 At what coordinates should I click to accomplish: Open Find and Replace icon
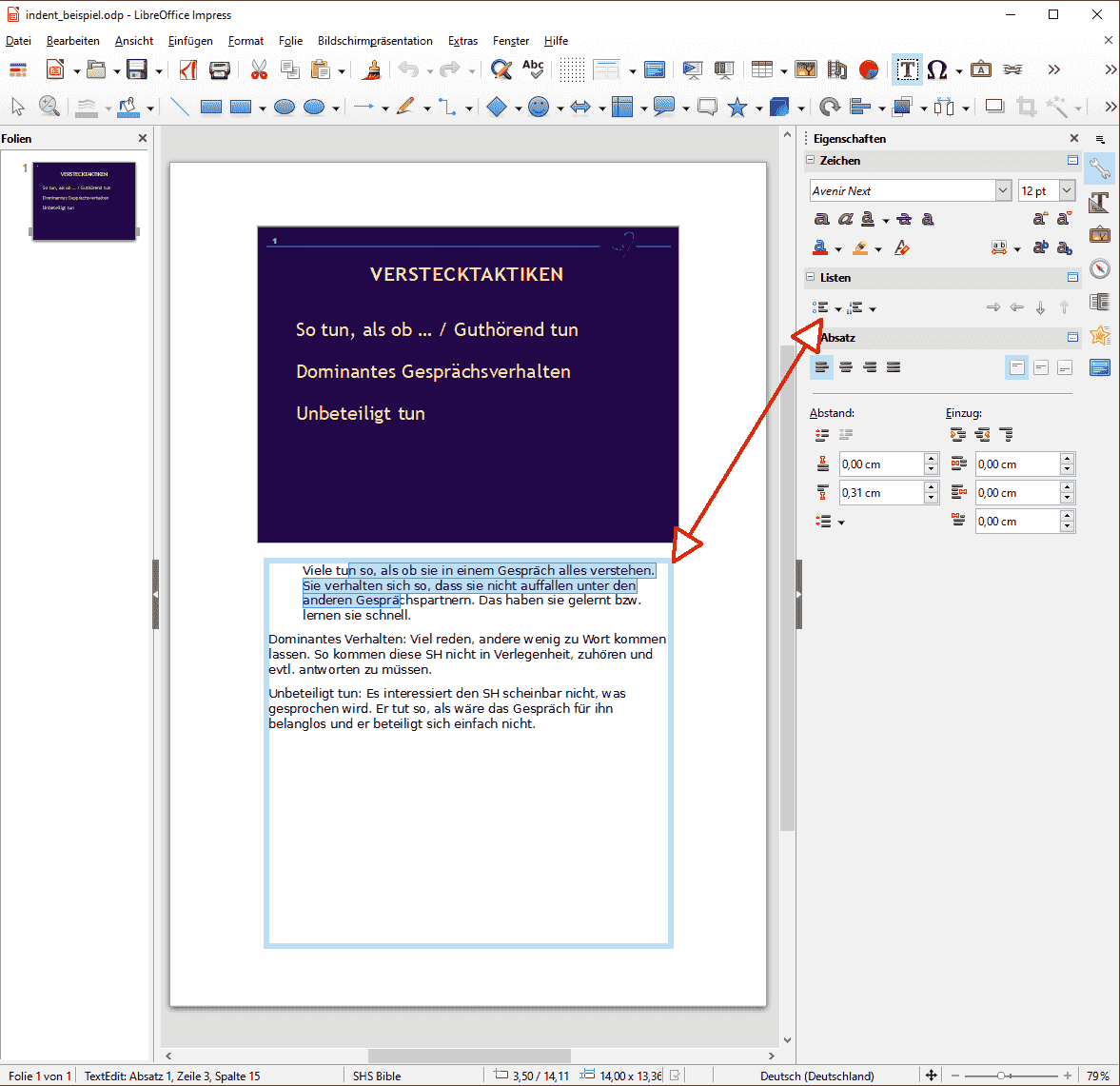(501, 69)
